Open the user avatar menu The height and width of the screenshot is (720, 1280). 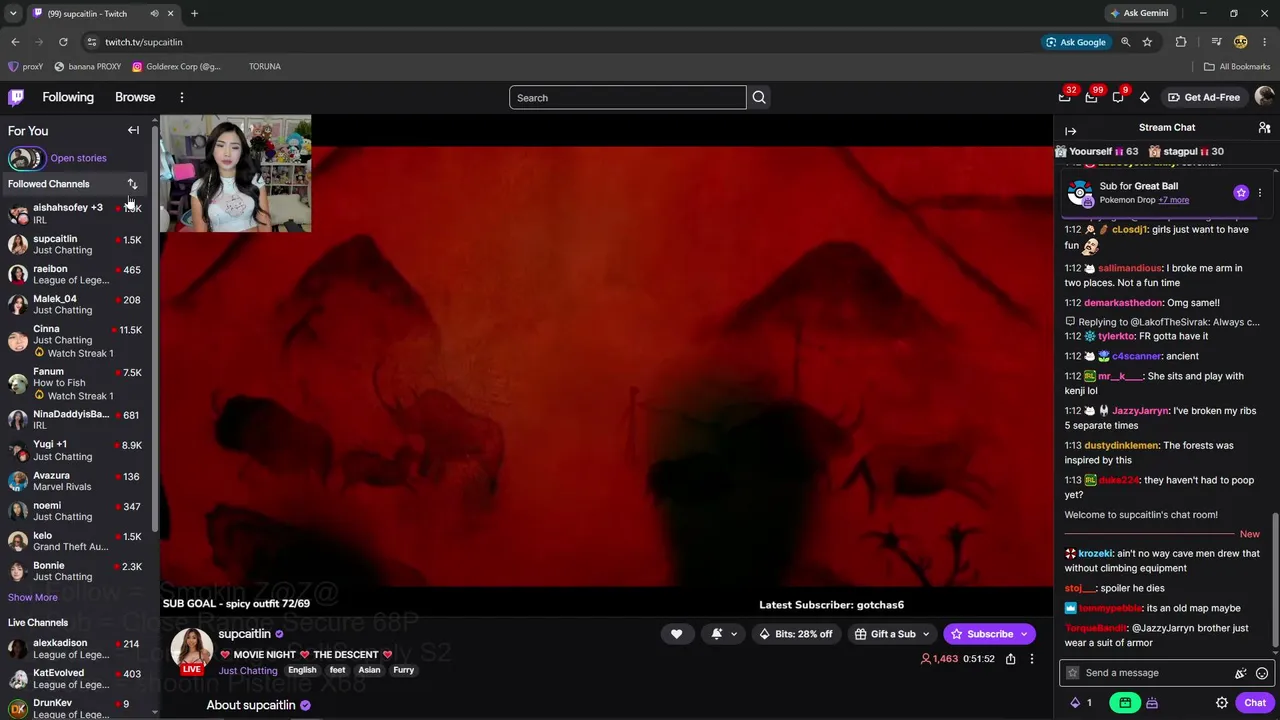tap(1264, 97)
